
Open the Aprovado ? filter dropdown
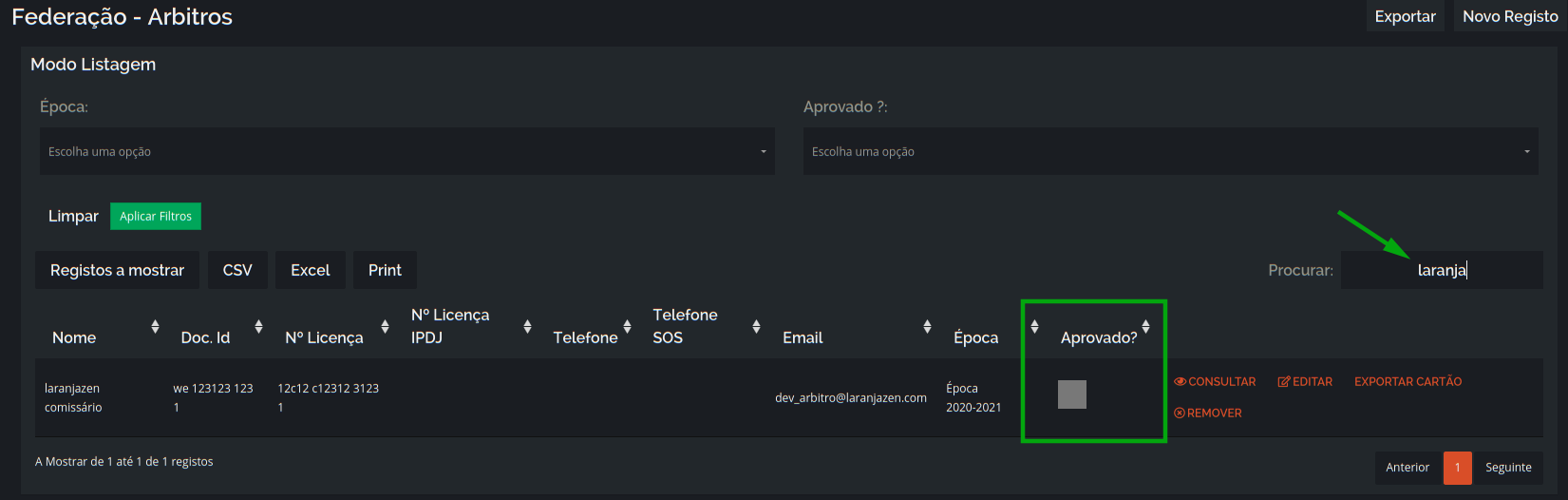point(1170,151)
